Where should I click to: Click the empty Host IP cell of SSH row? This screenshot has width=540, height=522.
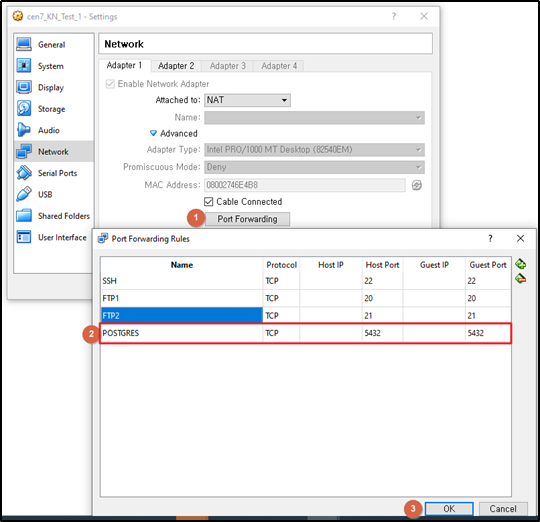click(331, 281)
